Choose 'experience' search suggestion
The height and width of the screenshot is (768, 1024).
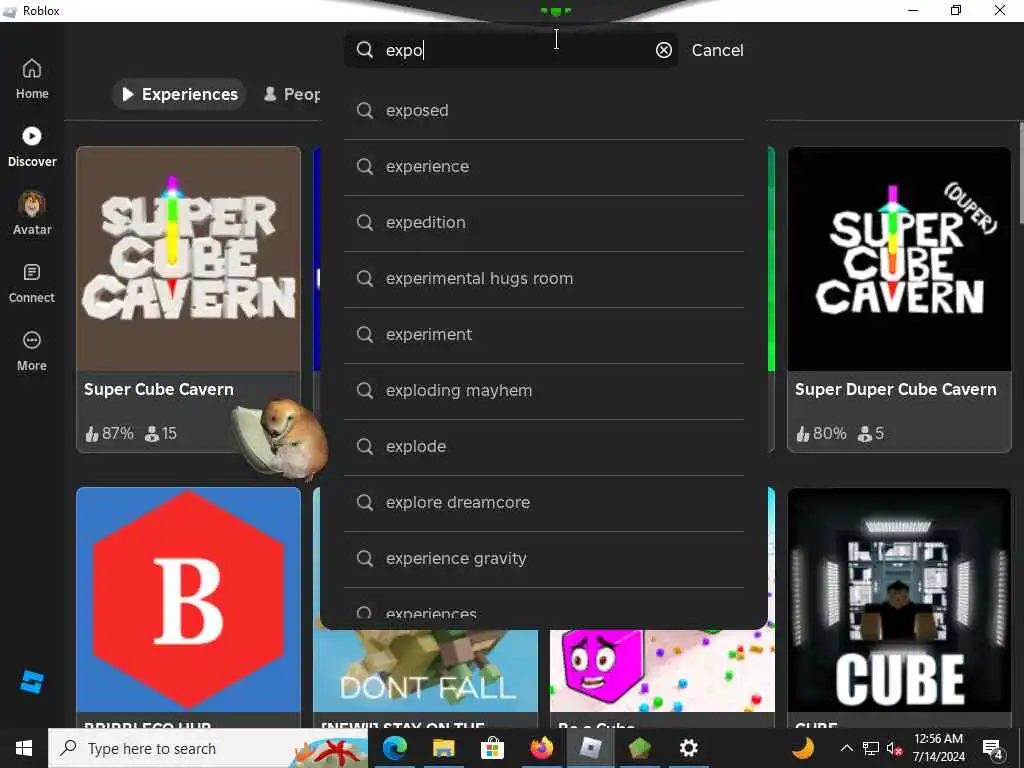coord(544,167)
